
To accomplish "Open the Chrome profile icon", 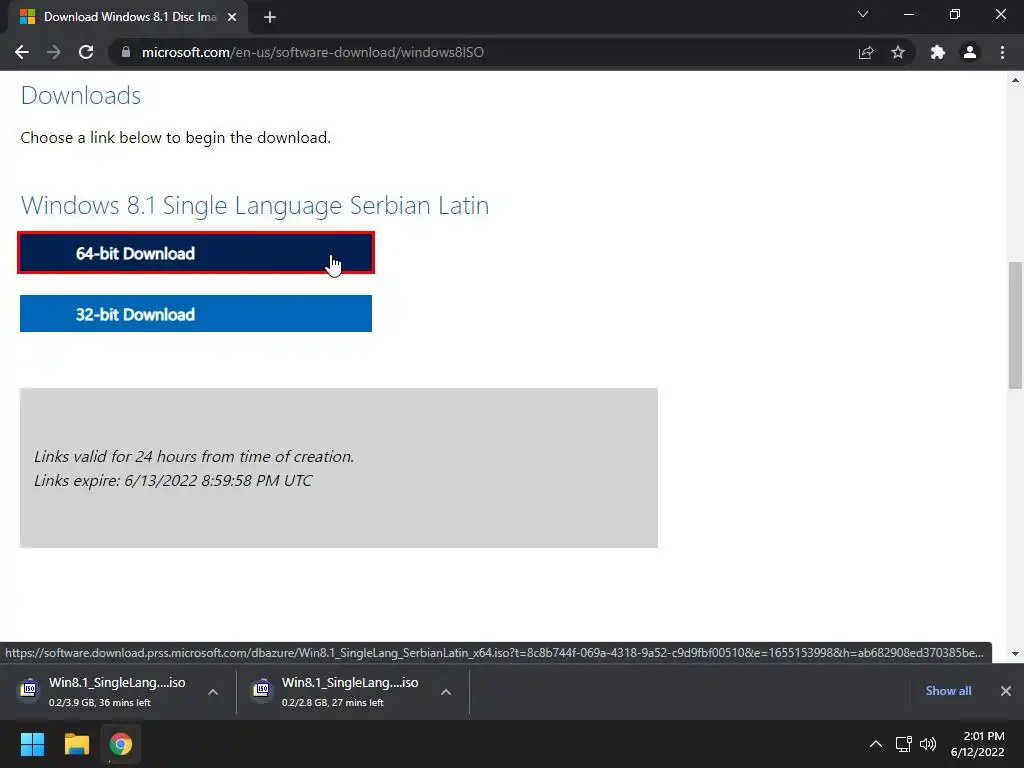I will point(970,52).
